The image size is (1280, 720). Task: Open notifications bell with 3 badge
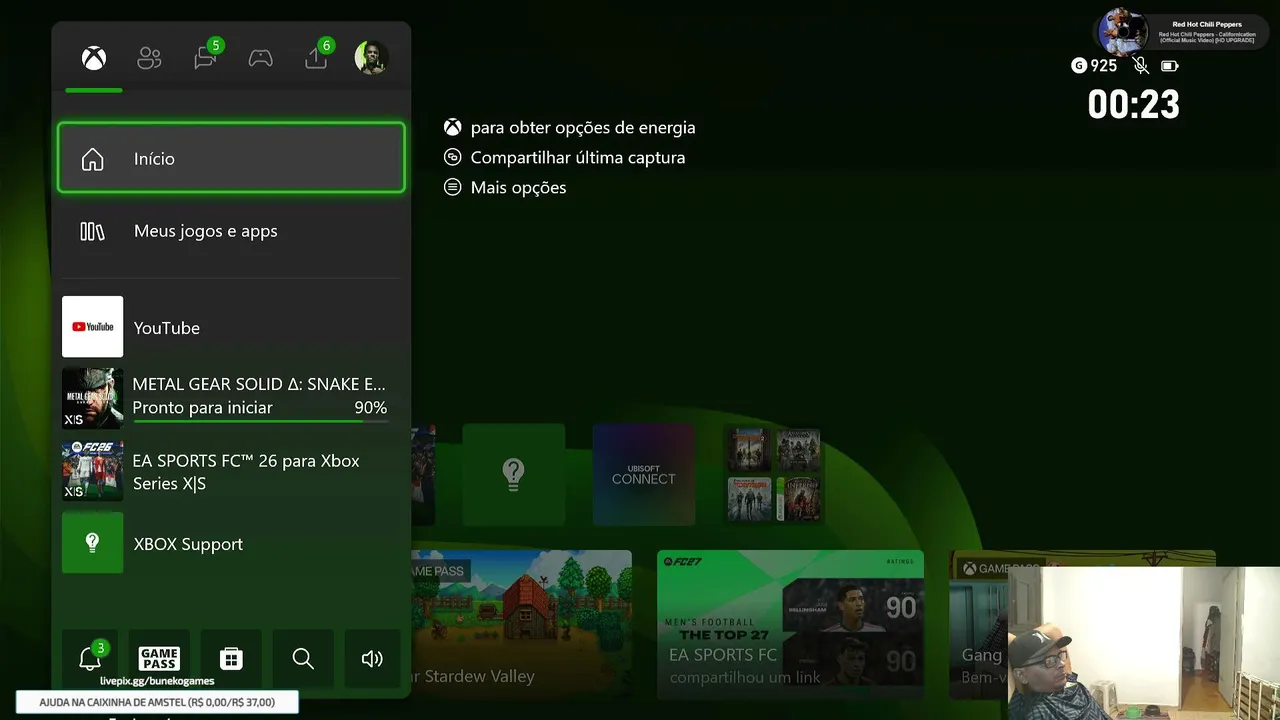(x=90, y=658)
